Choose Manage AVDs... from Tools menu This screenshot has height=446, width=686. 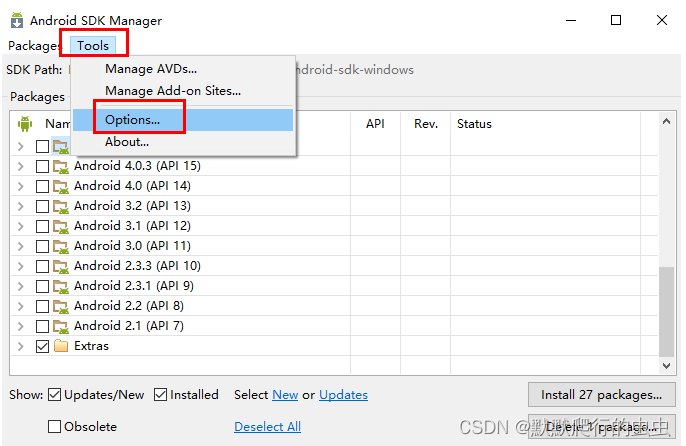click(151, 69)
